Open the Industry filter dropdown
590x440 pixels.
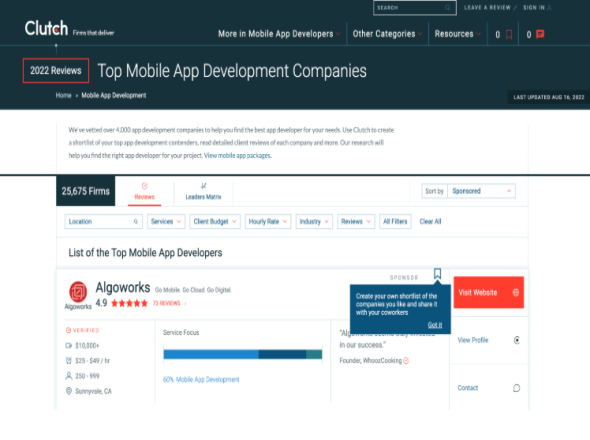[314, 222]
